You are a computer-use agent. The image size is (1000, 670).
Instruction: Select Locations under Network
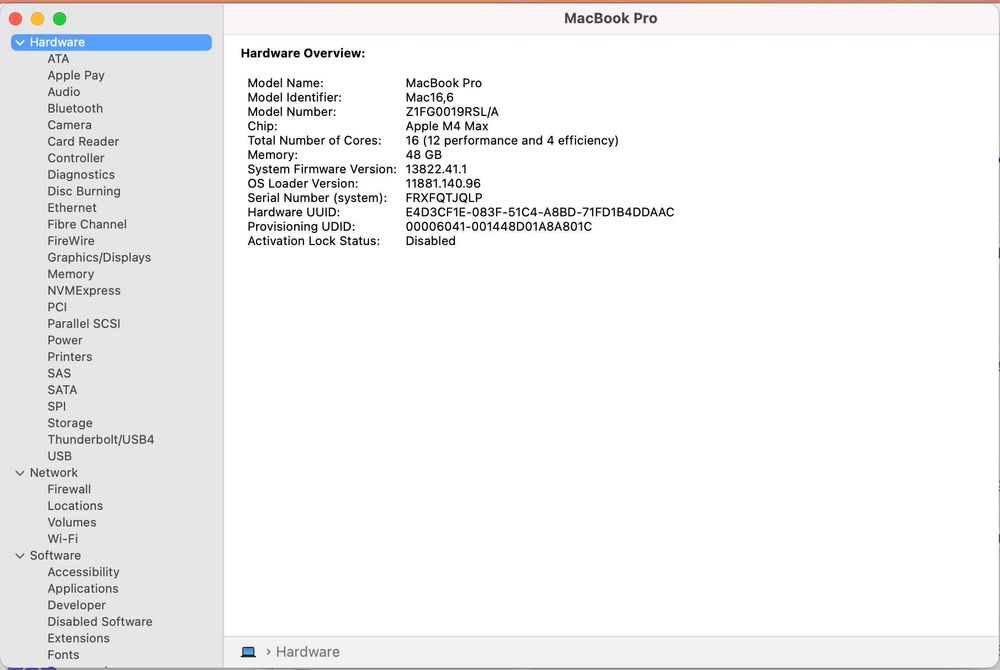click(75, 506)
